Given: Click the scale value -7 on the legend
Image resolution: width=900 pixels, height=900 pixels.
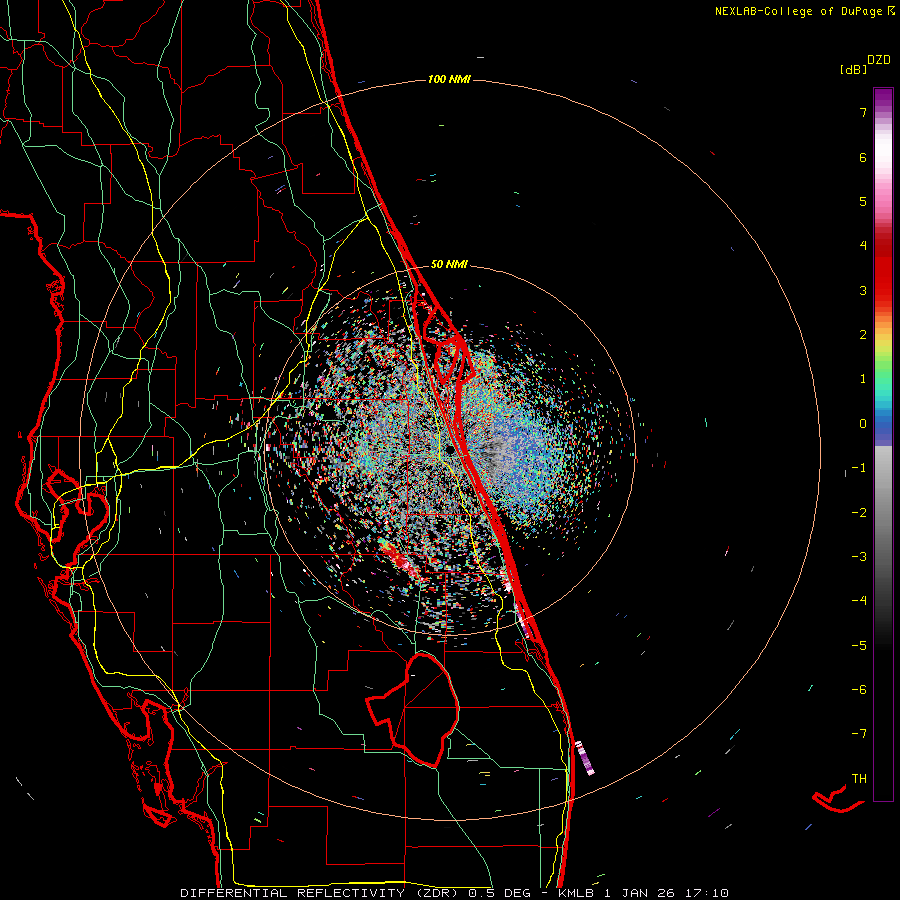Looking at the screenshot, I should [859, 734].
